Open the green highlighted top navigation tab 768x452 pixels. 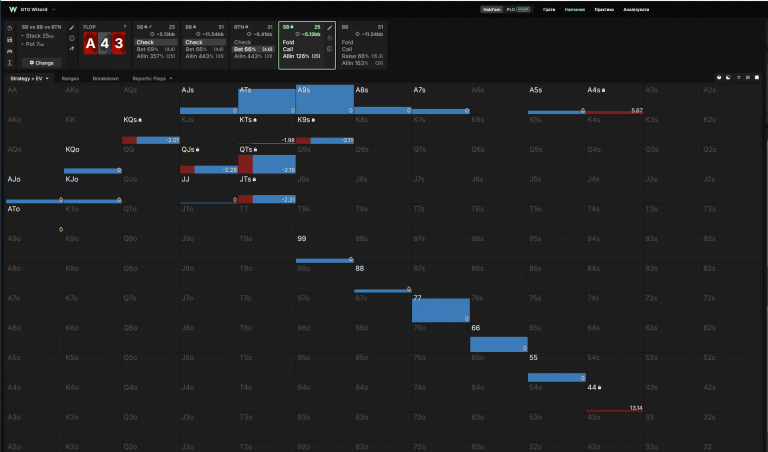(x=575, y=9)
